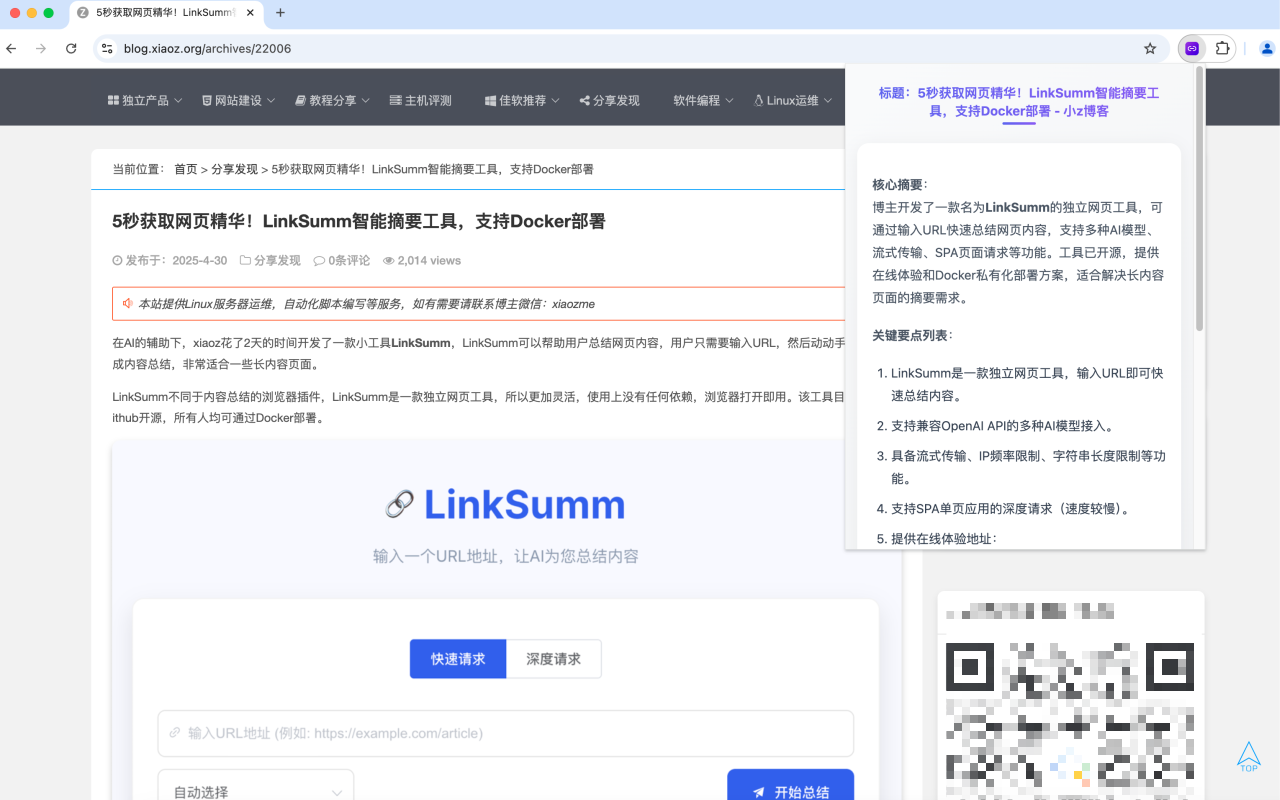Click the page address bar
Image resolution: width=1280 pixels, height=800 pixels.
(x=630, y=48)
